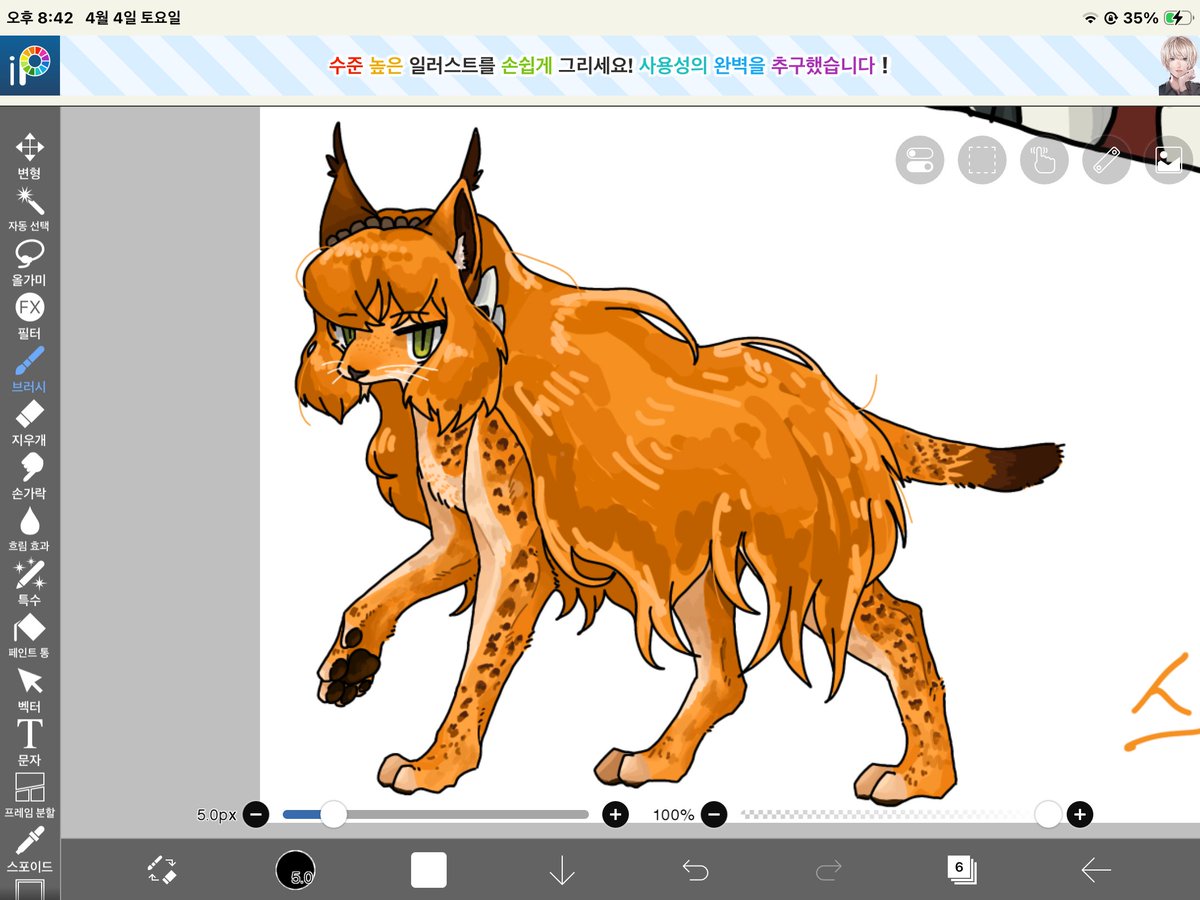Screen dimensions: 1200x900
Task: Open the selection area dashed-square menu
Action: (982, 160)
